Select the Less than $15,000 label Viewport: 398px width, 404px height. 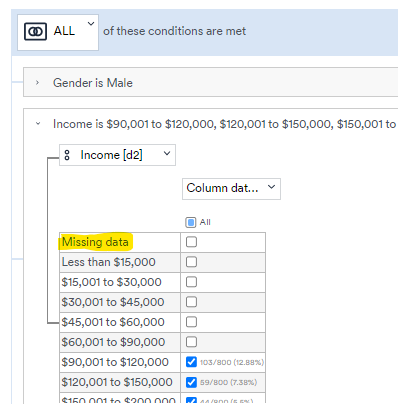[x=109, y=262]
